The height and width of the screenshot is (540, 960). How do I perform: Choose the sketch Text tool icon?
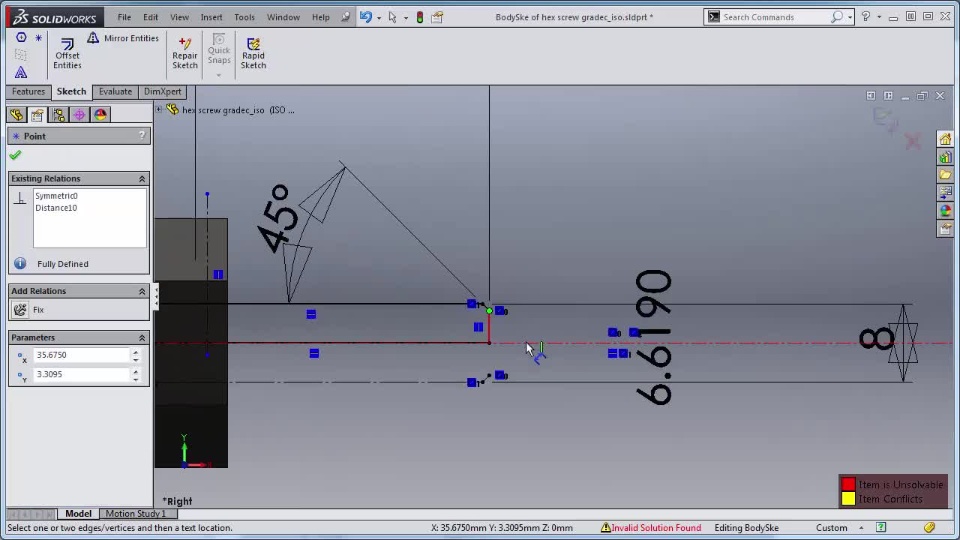click(21, 72)
